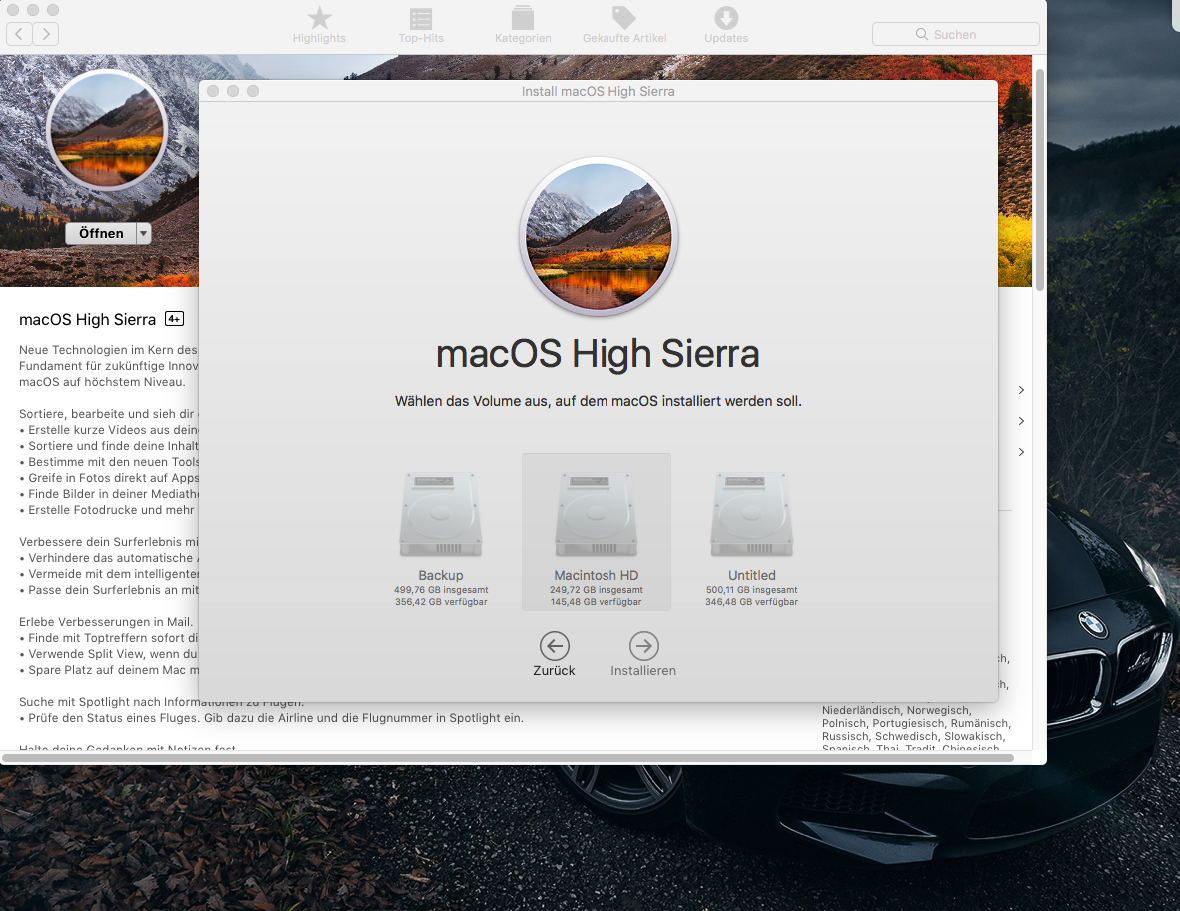Click '499,76 GB insgesamt' under Backup
The height and width of the screenshot is (911, 1180).
click(x=441, y=590)
